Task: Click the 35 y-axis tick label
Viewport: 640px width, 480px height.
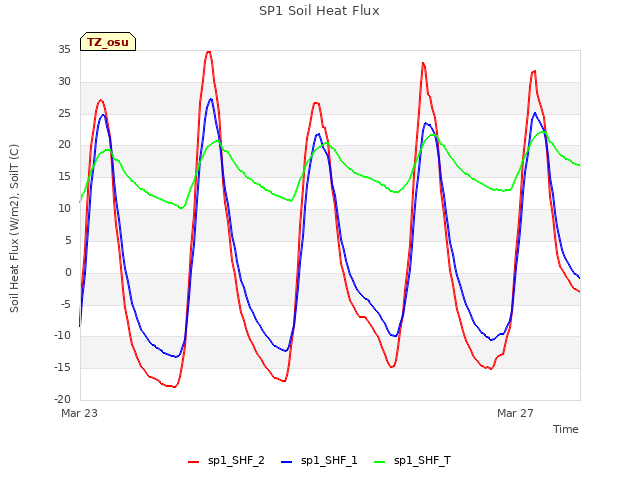Action: (64, 49)
